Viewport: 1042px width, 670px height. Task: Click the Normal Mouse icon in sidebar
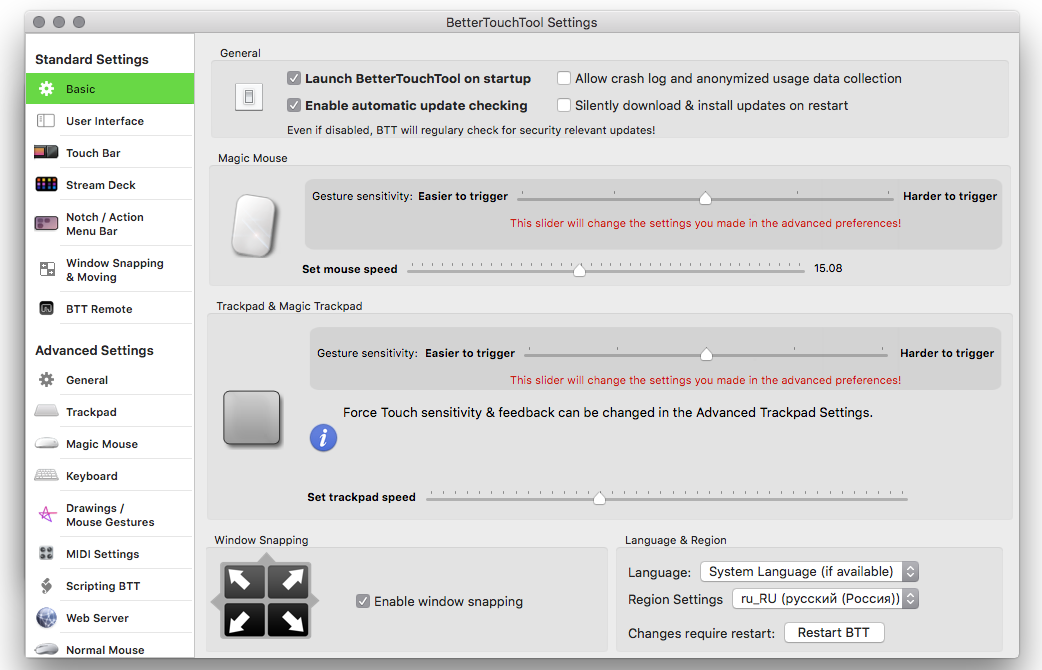pos(46,649)
